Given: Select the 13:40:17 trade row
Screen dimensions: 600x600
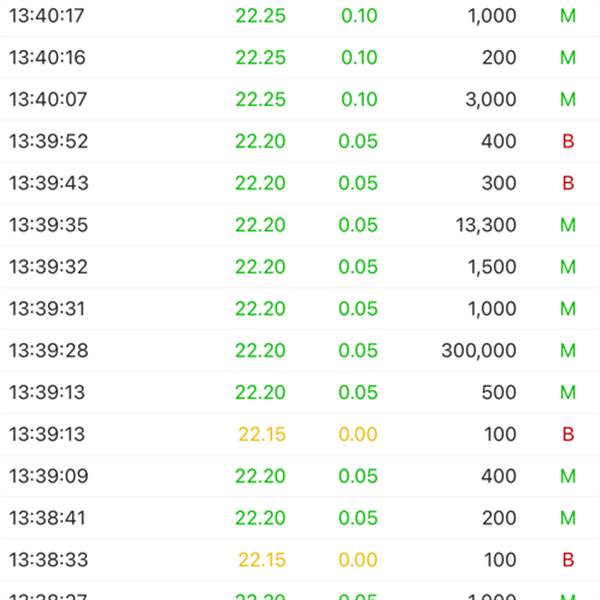Looking at the screenshot, I should [300, 16].
